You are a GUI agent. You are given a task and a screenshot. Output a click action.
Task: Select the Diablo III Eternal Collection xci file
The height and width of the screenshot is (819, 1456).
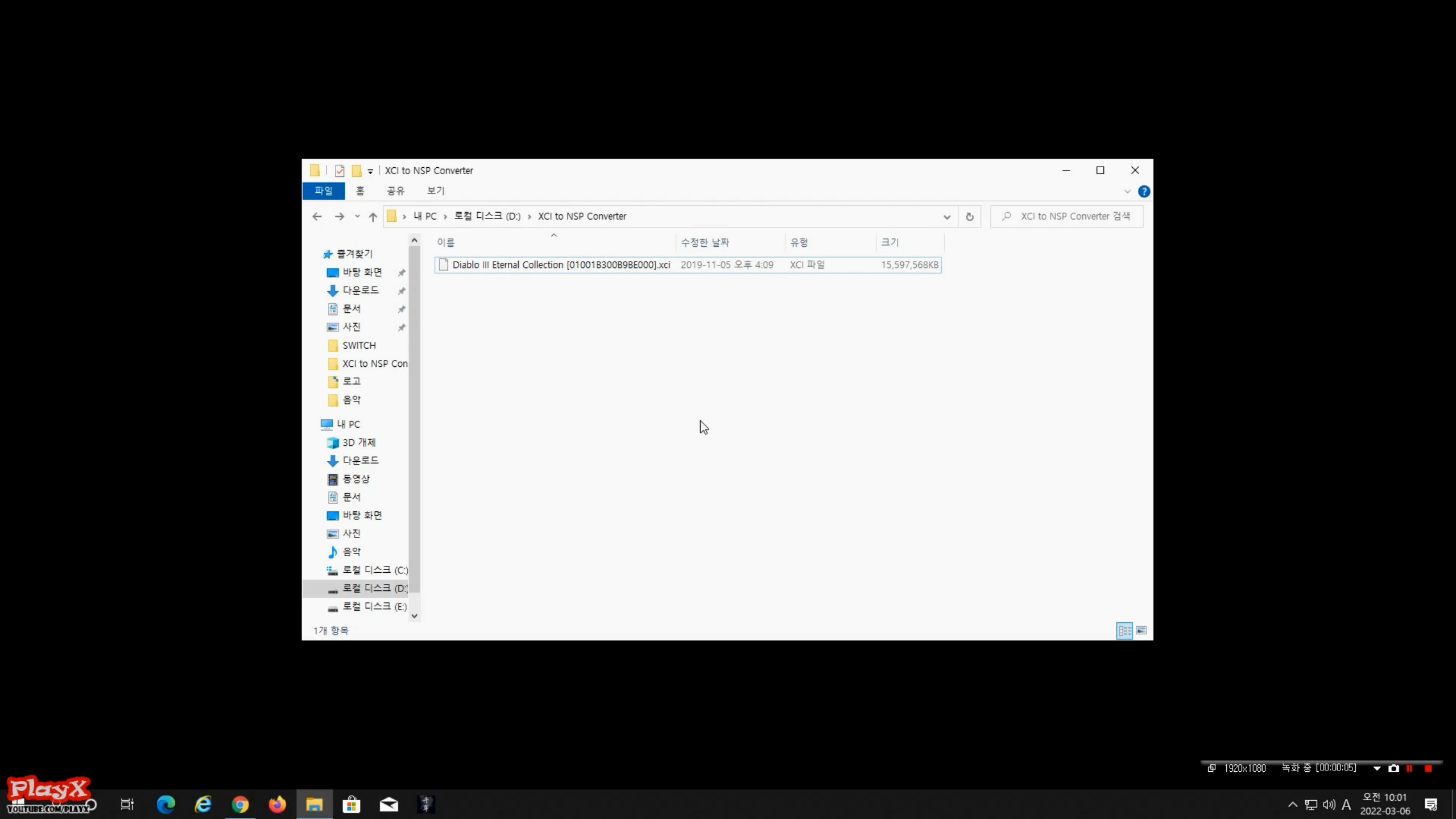(x=561, y=265)
